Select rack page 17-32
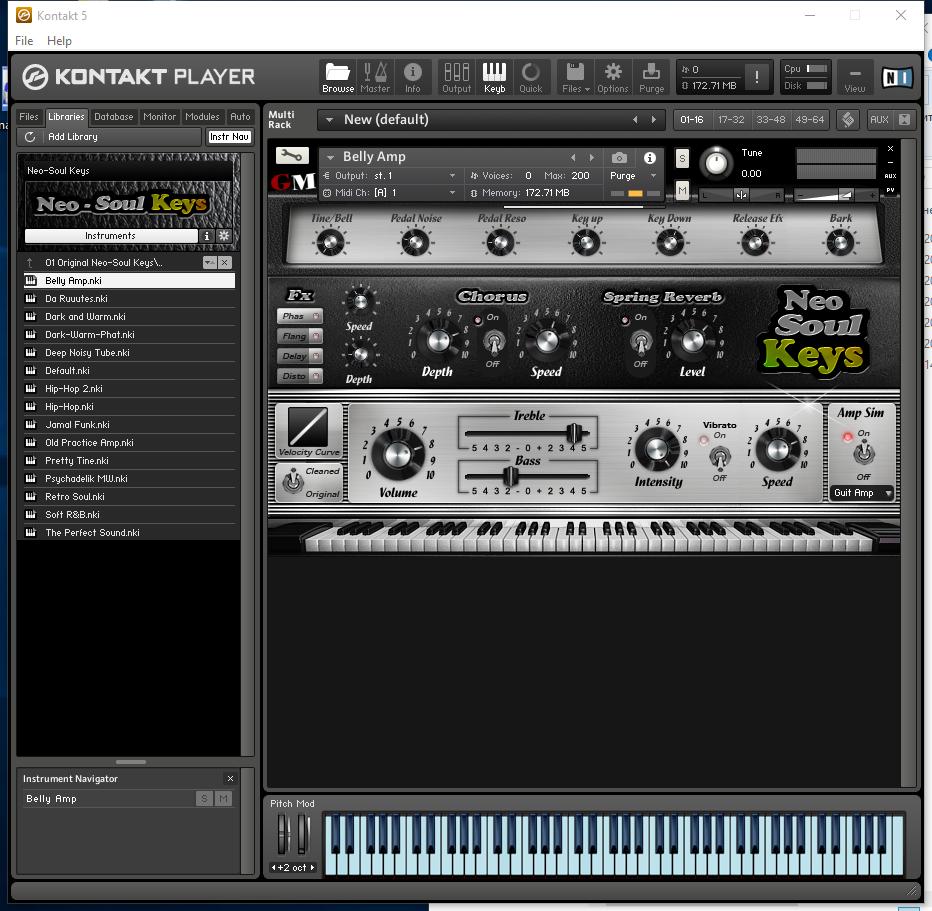 (x=731, y=120)
